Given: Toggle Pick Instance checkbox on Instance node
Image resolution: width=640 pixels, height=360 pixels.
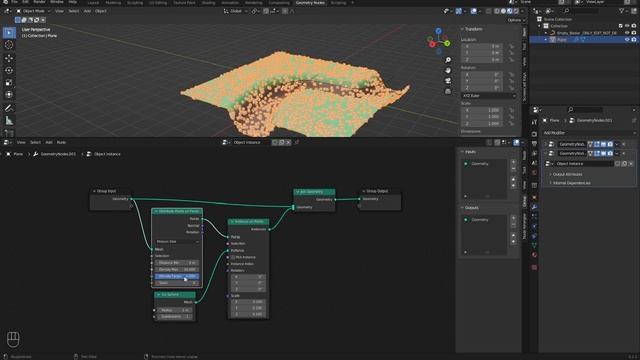Looking at the screenshot, I should point(233,257).
